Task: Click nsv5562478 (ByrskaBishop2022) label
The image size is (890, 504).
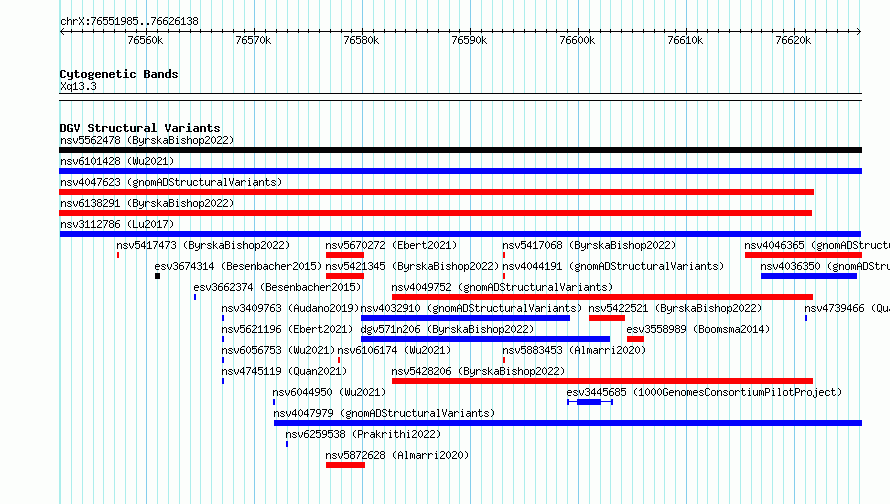Action: [x=147, y=140]
